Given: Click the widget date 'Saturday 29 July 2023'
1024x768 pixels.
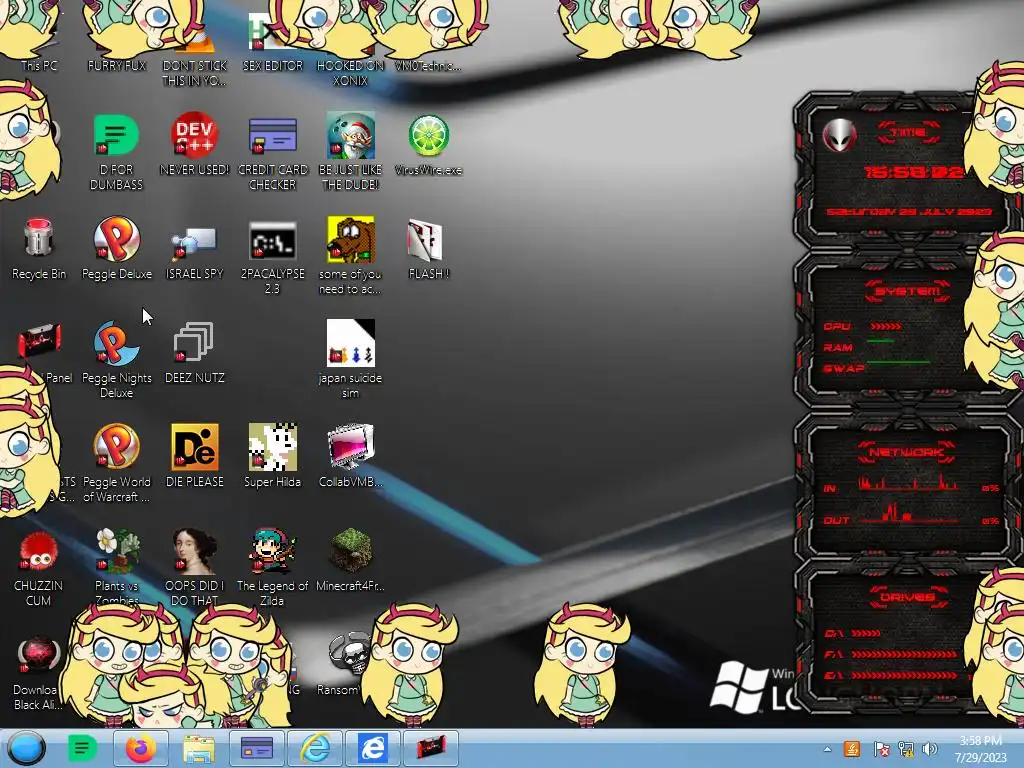Looking at the screenshot, I should pos(908,212).
